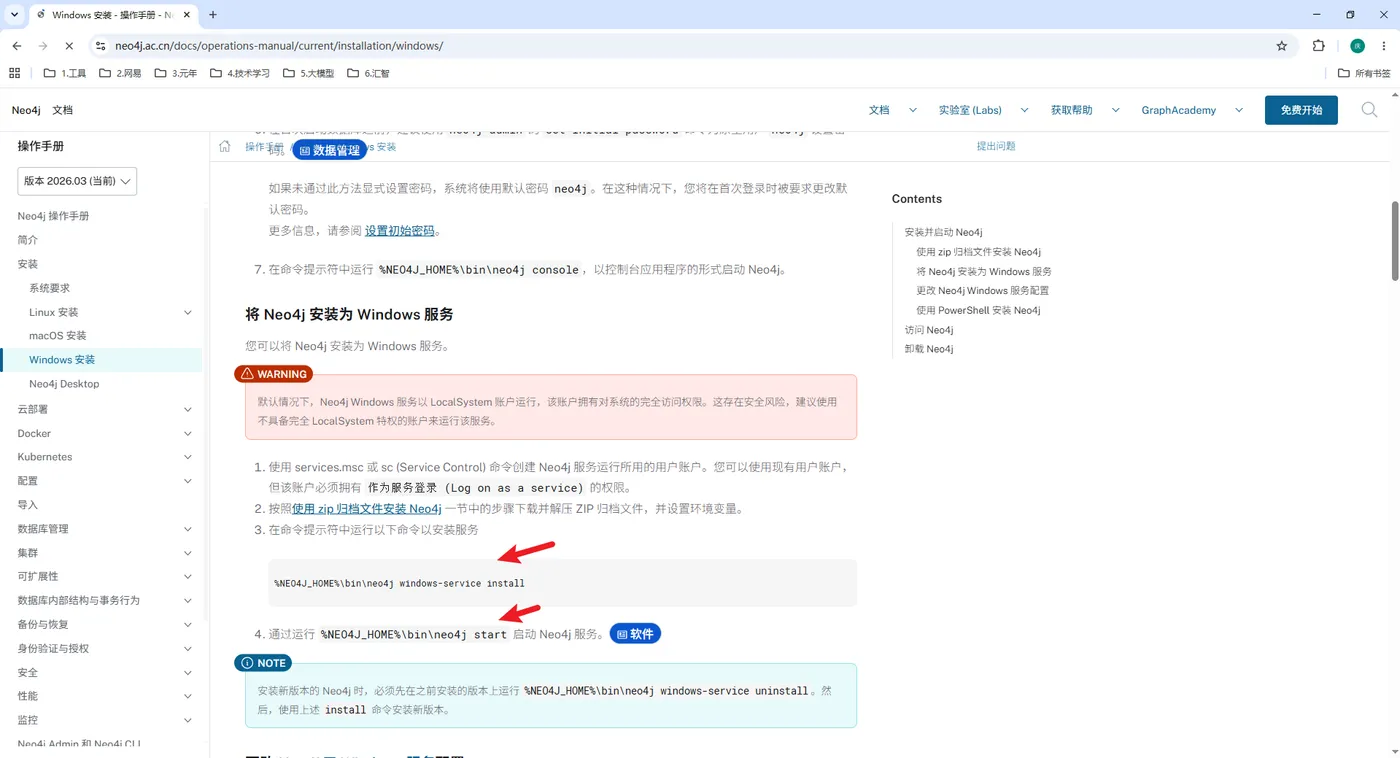Screen dimensions: 1400x758
Task: Click the browser address bar URL
Action: pos(279,46)
